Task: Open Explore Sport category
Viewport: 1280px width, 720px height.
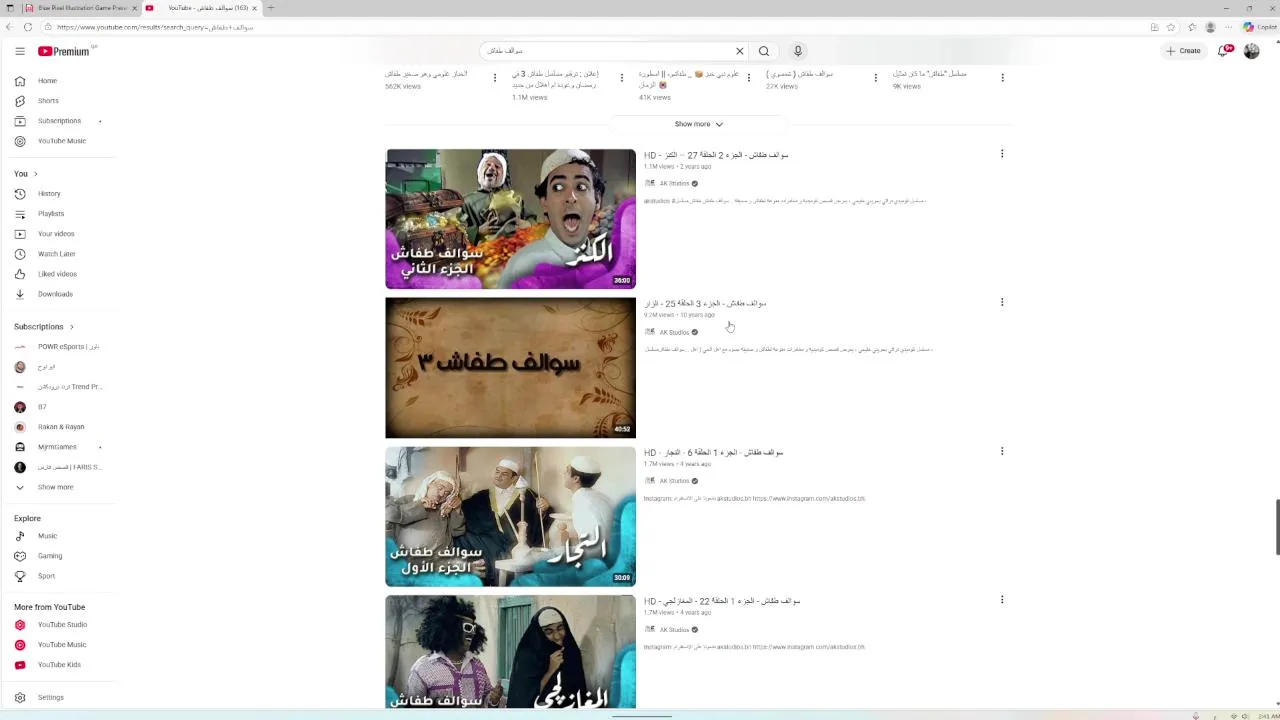Action: click(46, 576)
